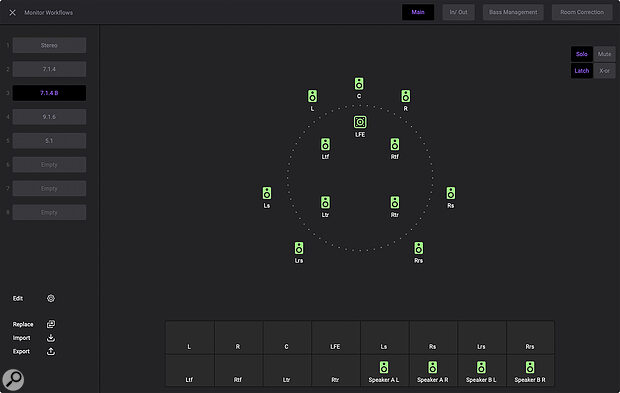Viewport: 620px width, 393px height.
Task: Select the 7.1.4 B workflow
Action: (x=49, y=93)
